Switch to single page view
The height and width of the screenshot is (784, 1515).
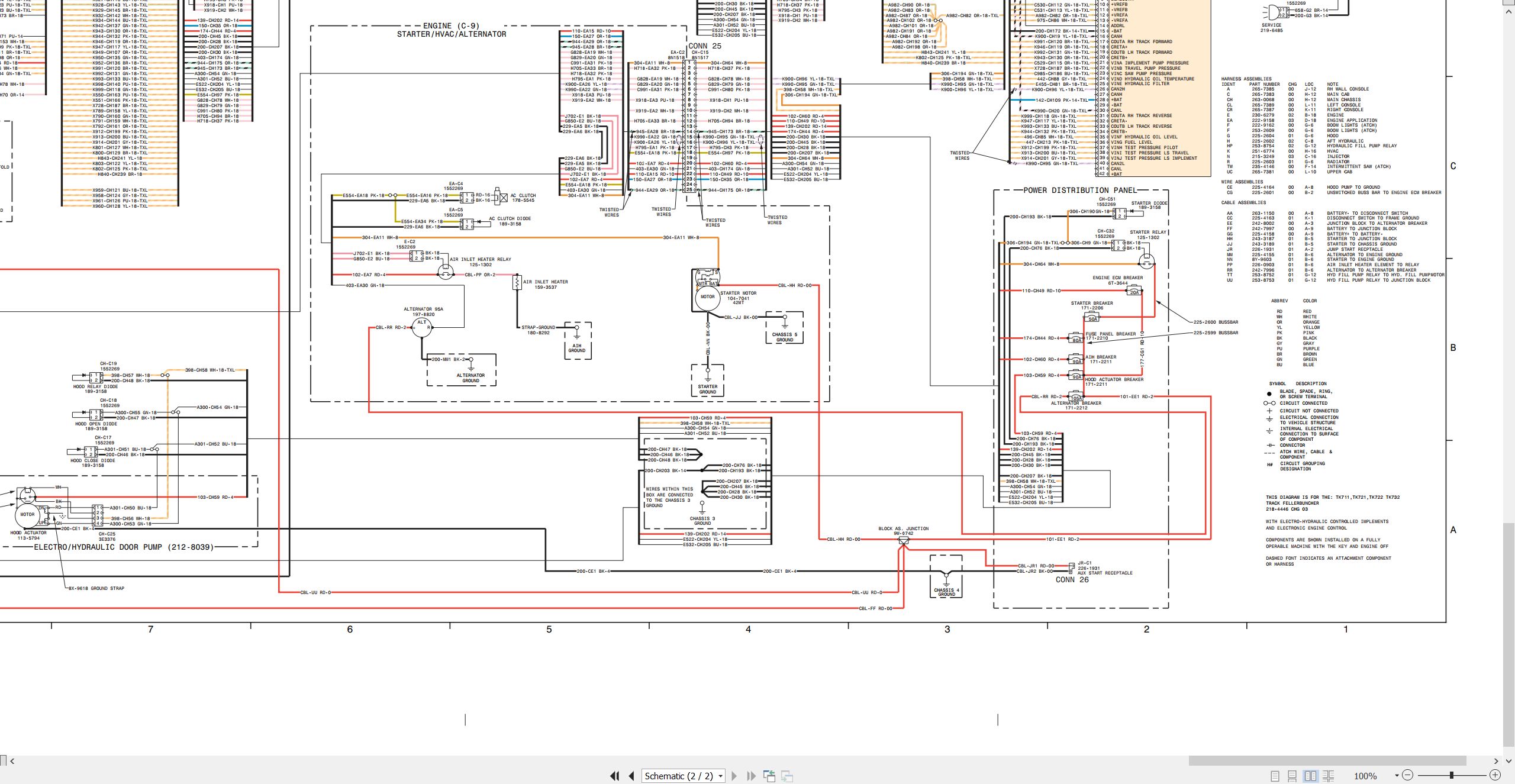[x=1275, y=776]
